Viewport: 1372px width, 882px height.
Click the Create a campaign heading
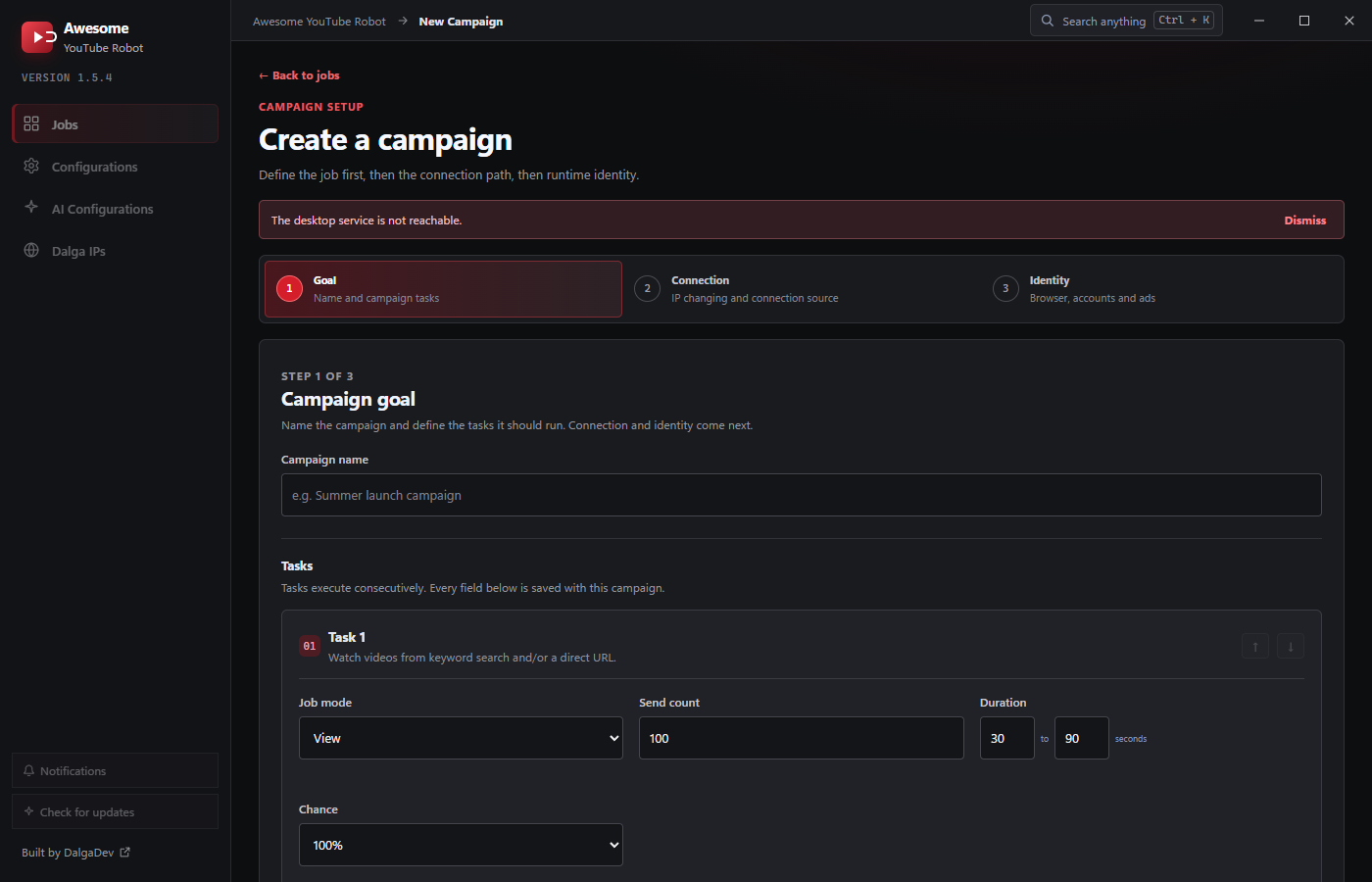click(x=385, y=140)
